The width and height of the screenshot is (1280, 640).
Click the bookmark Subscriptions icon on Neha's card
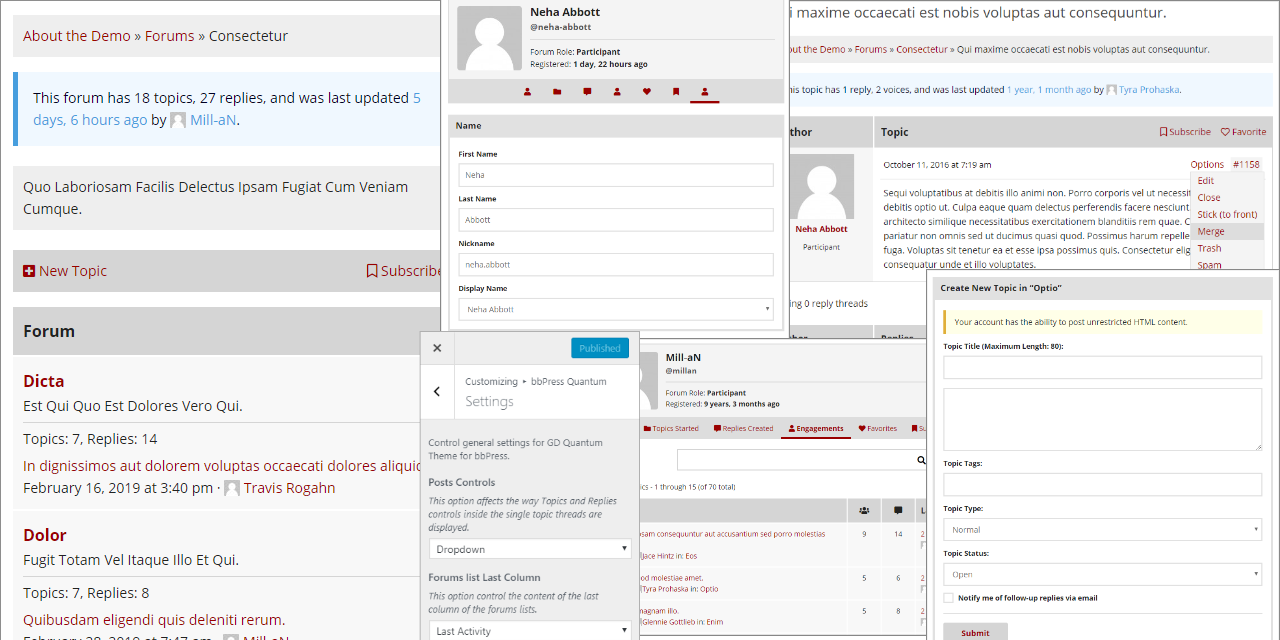point(676,90)
